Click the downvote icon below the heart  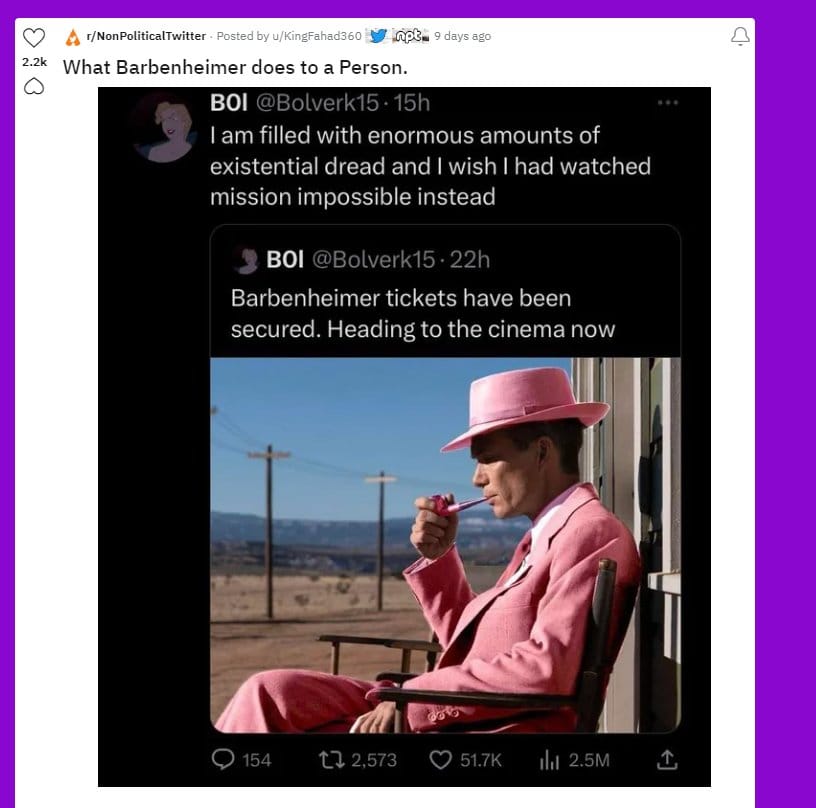point(35,87)
